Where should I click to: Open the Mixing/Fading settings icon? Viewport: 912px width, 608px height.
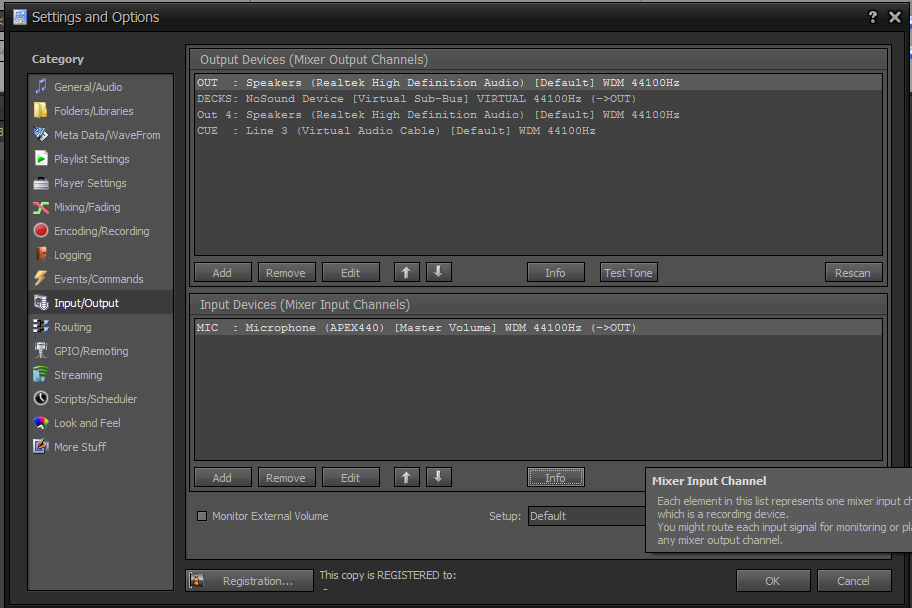(42, 207)
